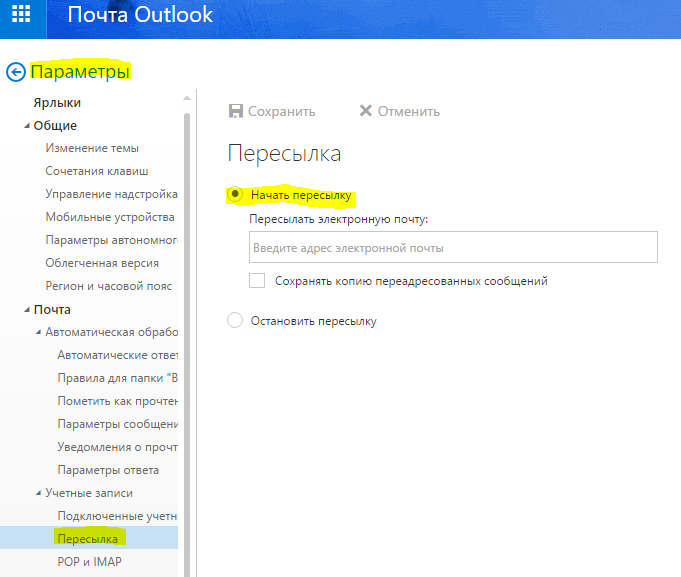This screenshot has width=681, height=577.
Task: Collapse the Общие tree section
Action: [x=27, y=126]
